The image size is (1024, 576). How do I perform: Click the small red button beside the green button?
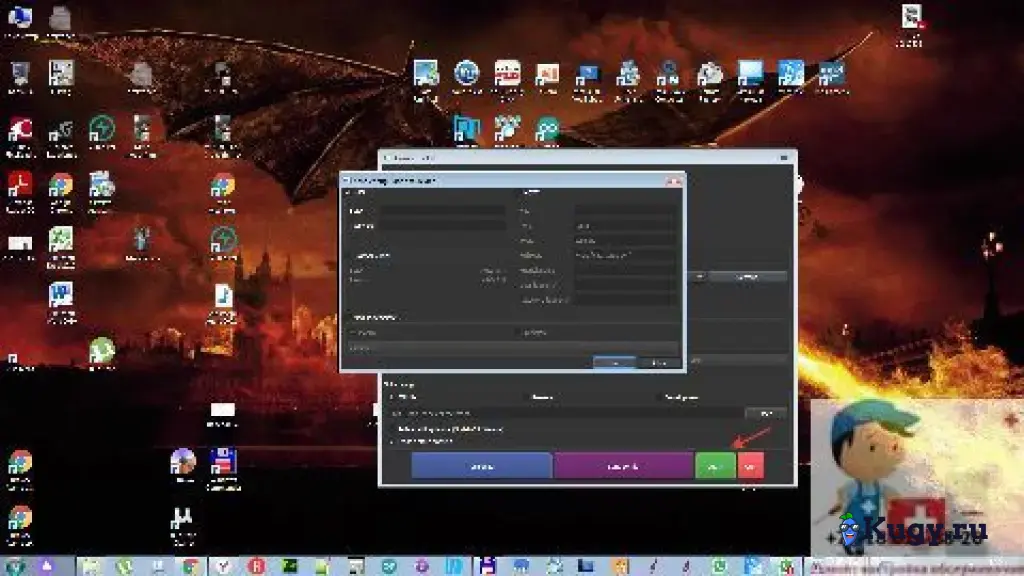click(750, 466)
